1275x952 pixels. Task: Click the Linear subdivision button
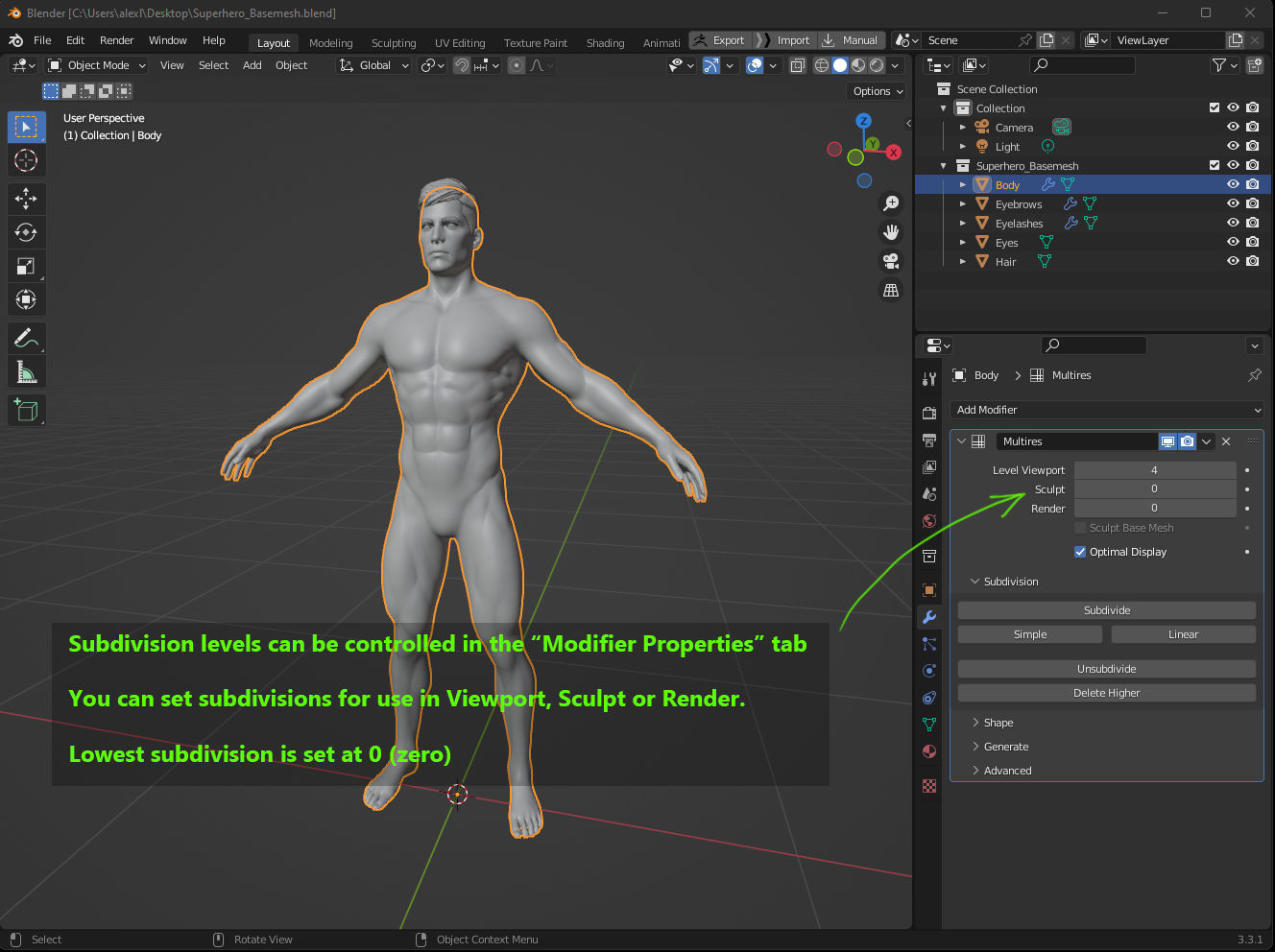[x=1184, y=634]
